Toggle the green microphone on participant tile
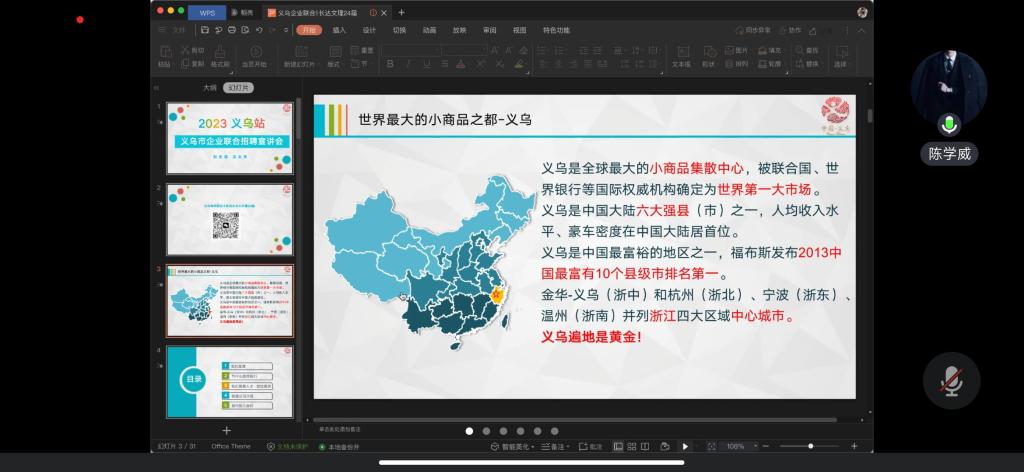 (948, 124)
